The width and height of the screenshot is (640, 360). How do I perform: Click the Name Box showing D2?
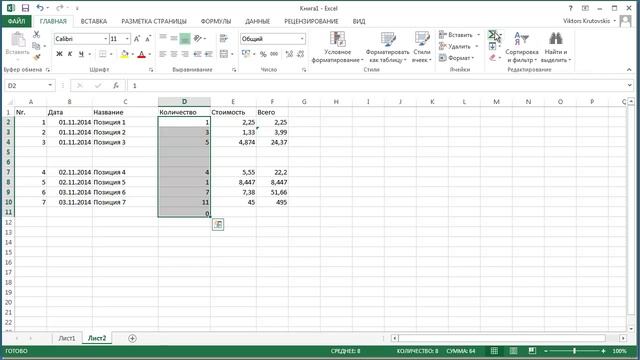click(x=30, y=85)
